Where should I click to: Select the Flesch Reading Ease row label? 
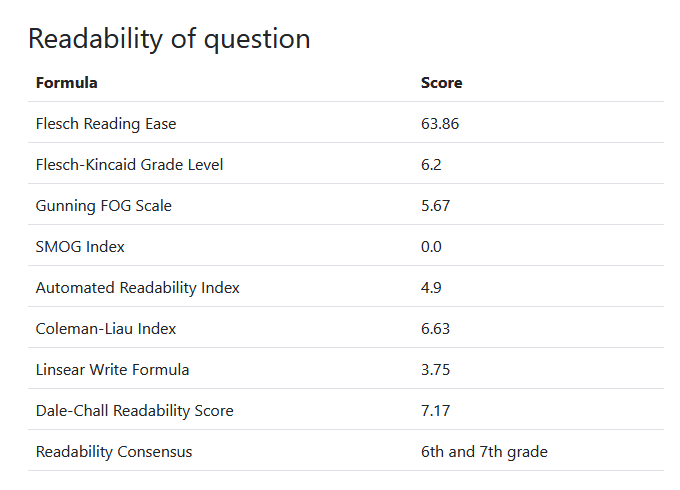[x=106, y=124]
